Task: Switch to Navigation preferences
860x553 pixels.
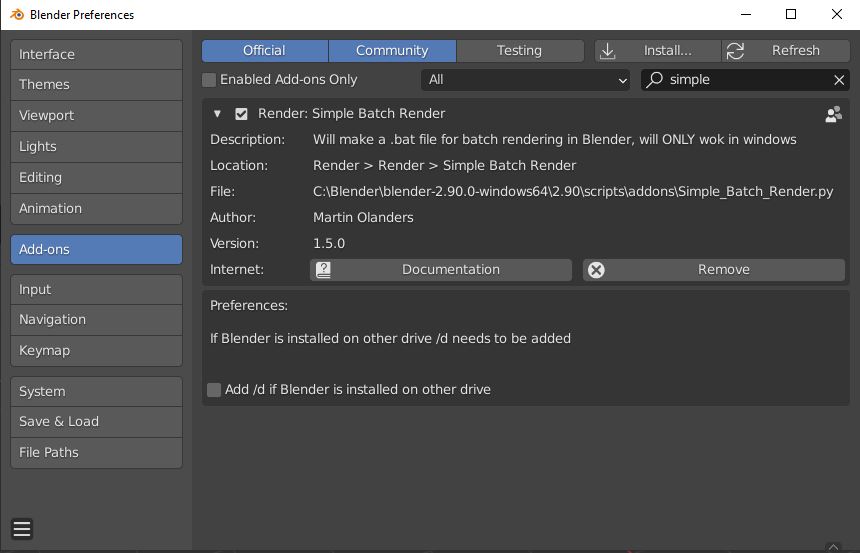Action: pyautogui.click(x=97, y=320)
